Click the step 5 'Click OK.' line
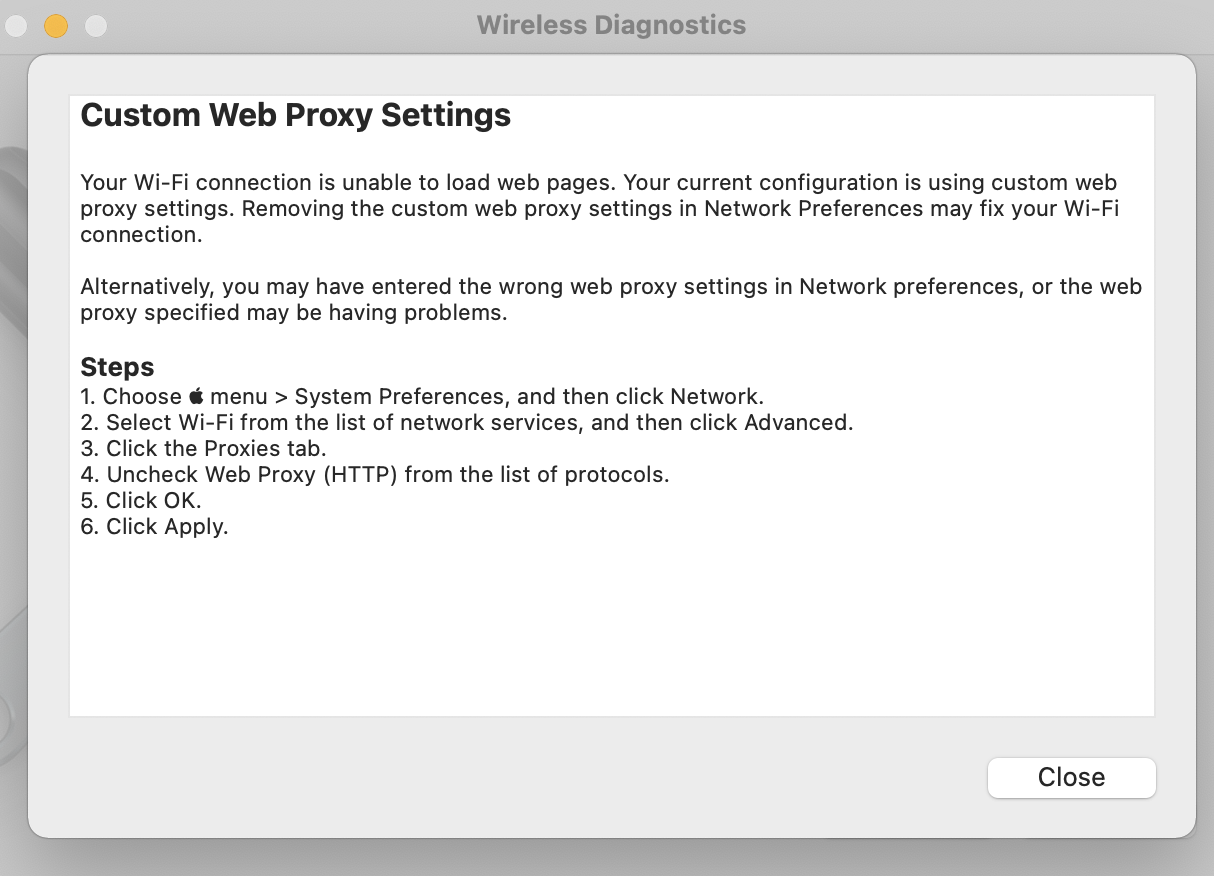 coord(141,500)
